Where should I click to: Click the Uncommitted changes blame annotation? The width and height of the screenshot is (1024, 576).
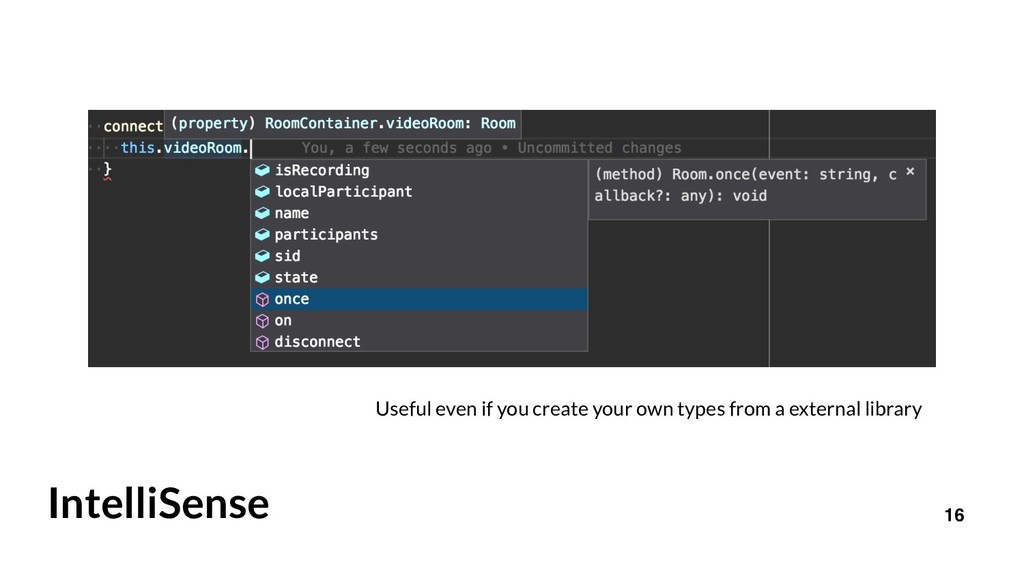click(600, 148)
